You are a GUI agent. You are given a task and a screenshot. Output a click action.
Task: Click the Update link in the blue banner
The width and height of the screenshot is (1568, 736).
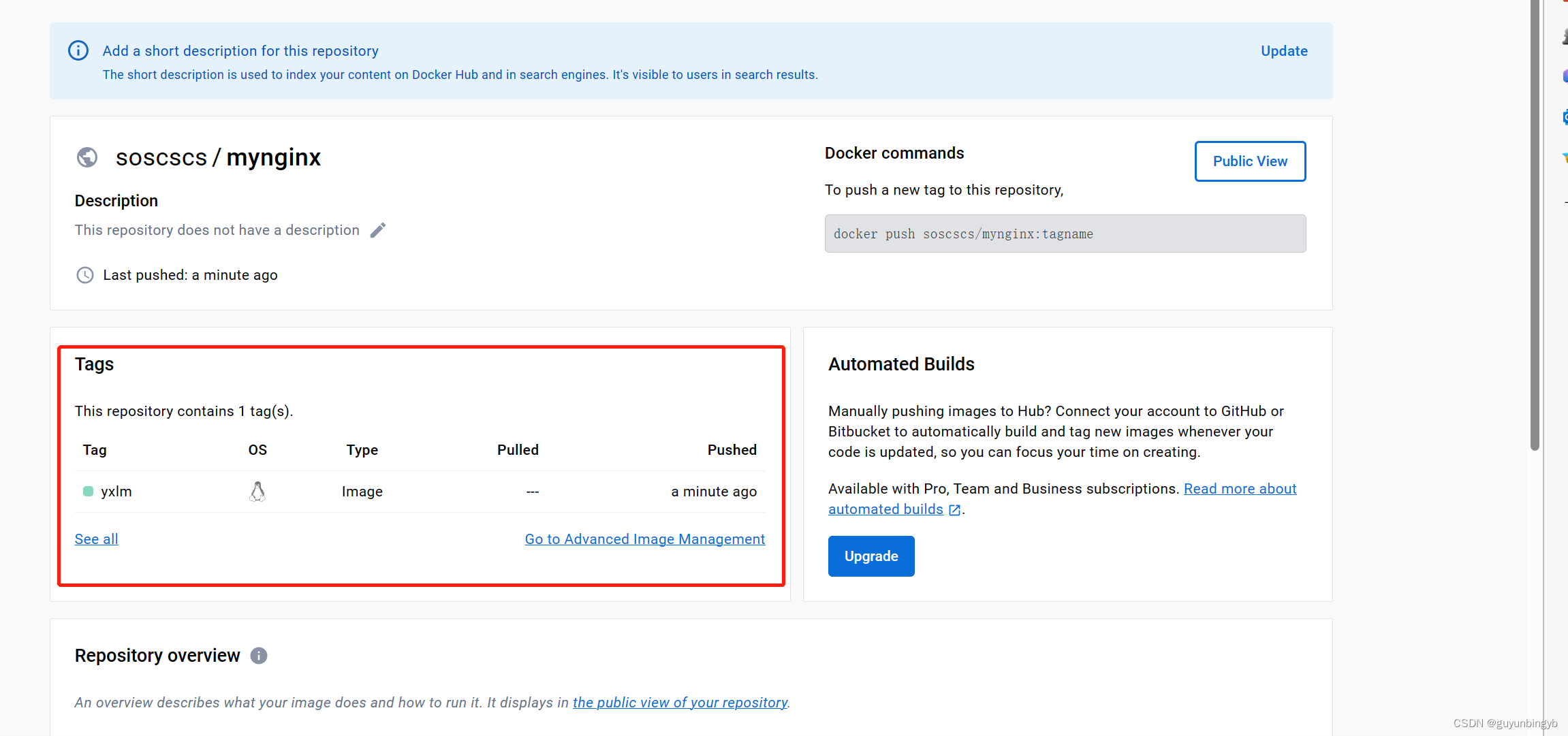pos(1283,50)
